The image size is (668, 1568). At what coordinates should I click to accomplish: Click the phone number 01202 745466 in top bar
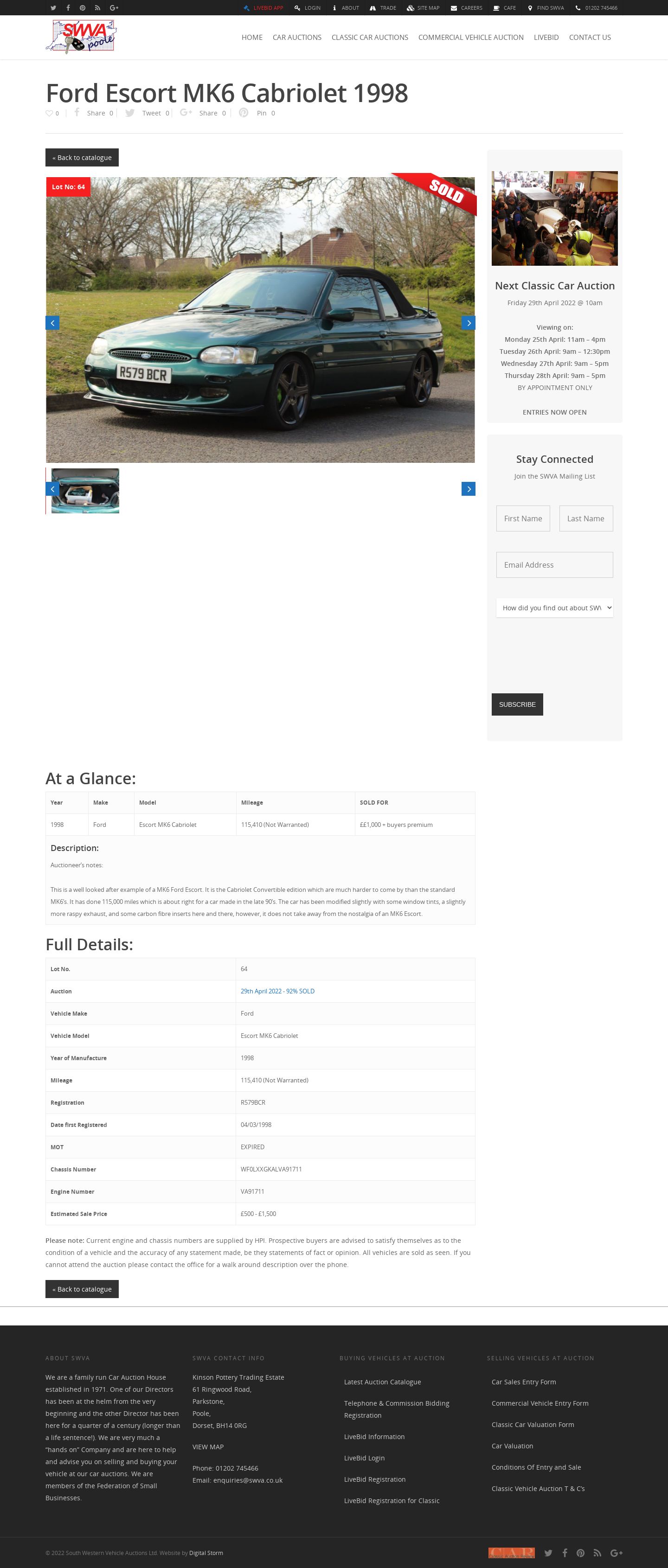pyautogui.click(x=596, y=8)
